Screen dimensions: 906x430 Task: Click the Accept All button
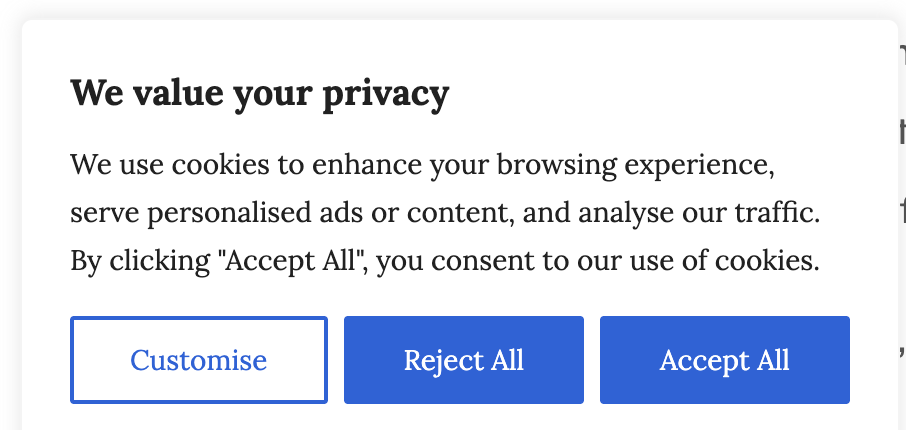click(x=724, y=360)
